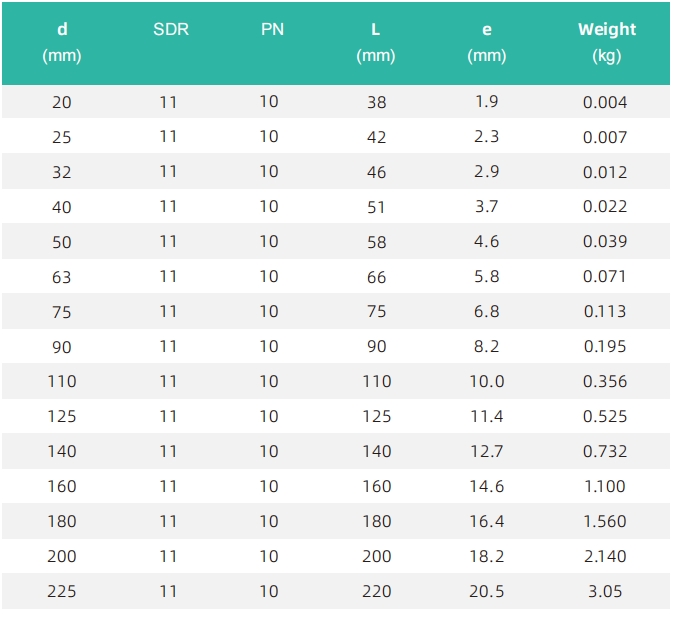The height and width of the screenshot is (628, 674).
Task: Click the weight value 1.560
Action: (605, 521)
